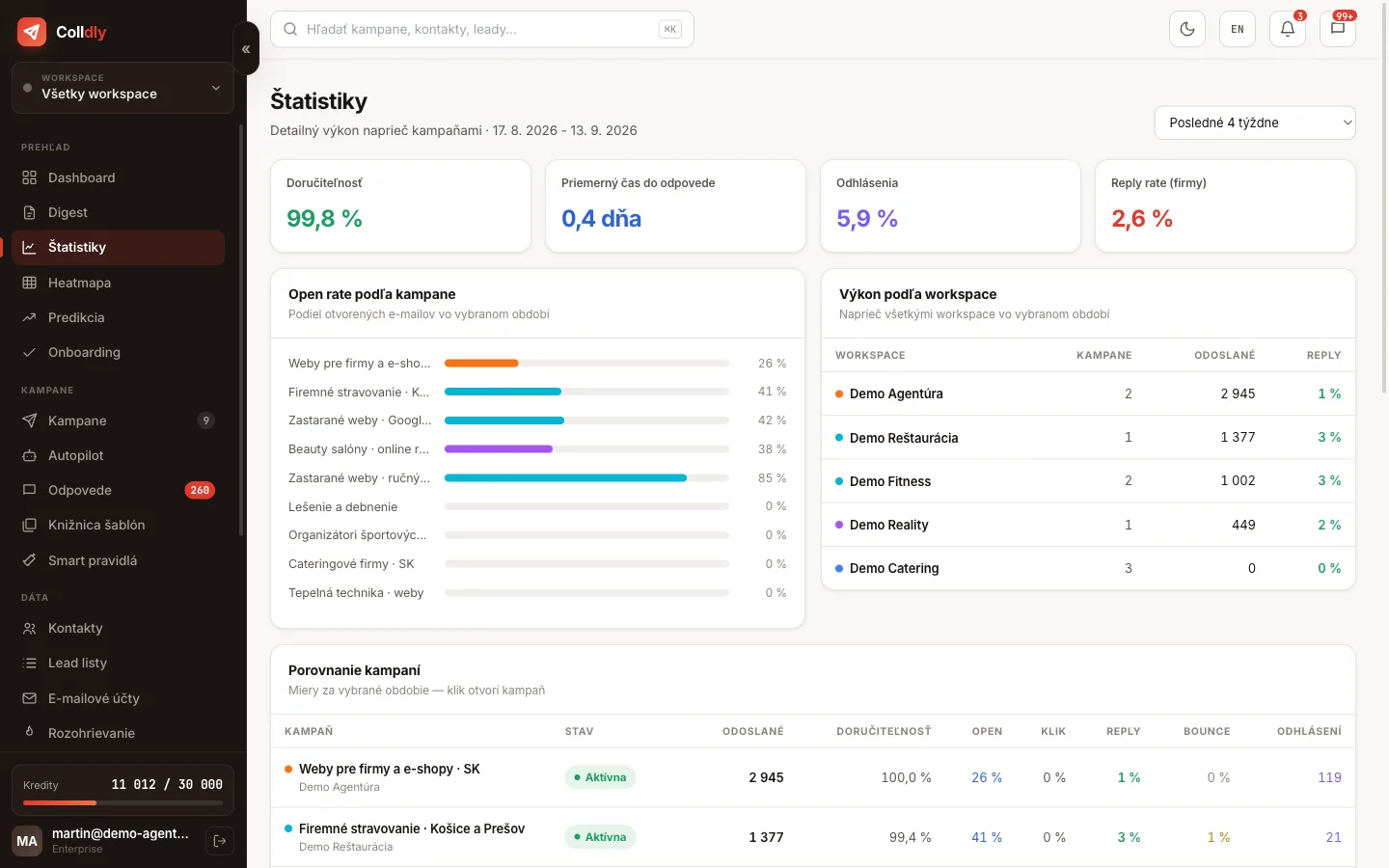The image size is (1389, 868).
Task: Go to Smart pravidlá
Action: [118, 560]
